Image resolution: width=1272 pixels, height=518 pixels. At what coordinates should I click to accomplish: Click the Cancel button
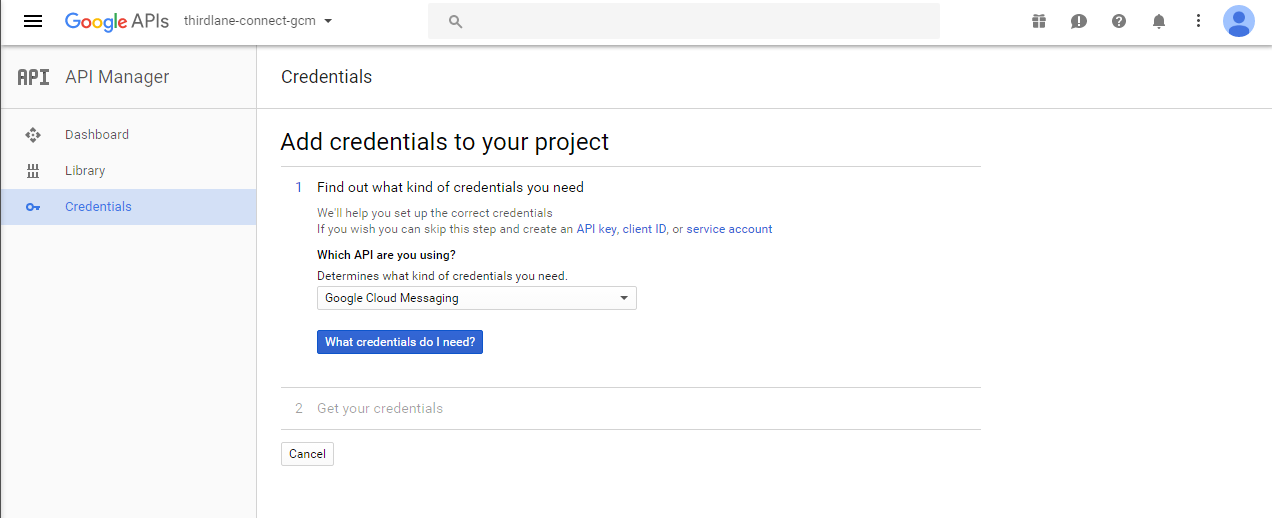pyautogui.click(x=307, y=454)
